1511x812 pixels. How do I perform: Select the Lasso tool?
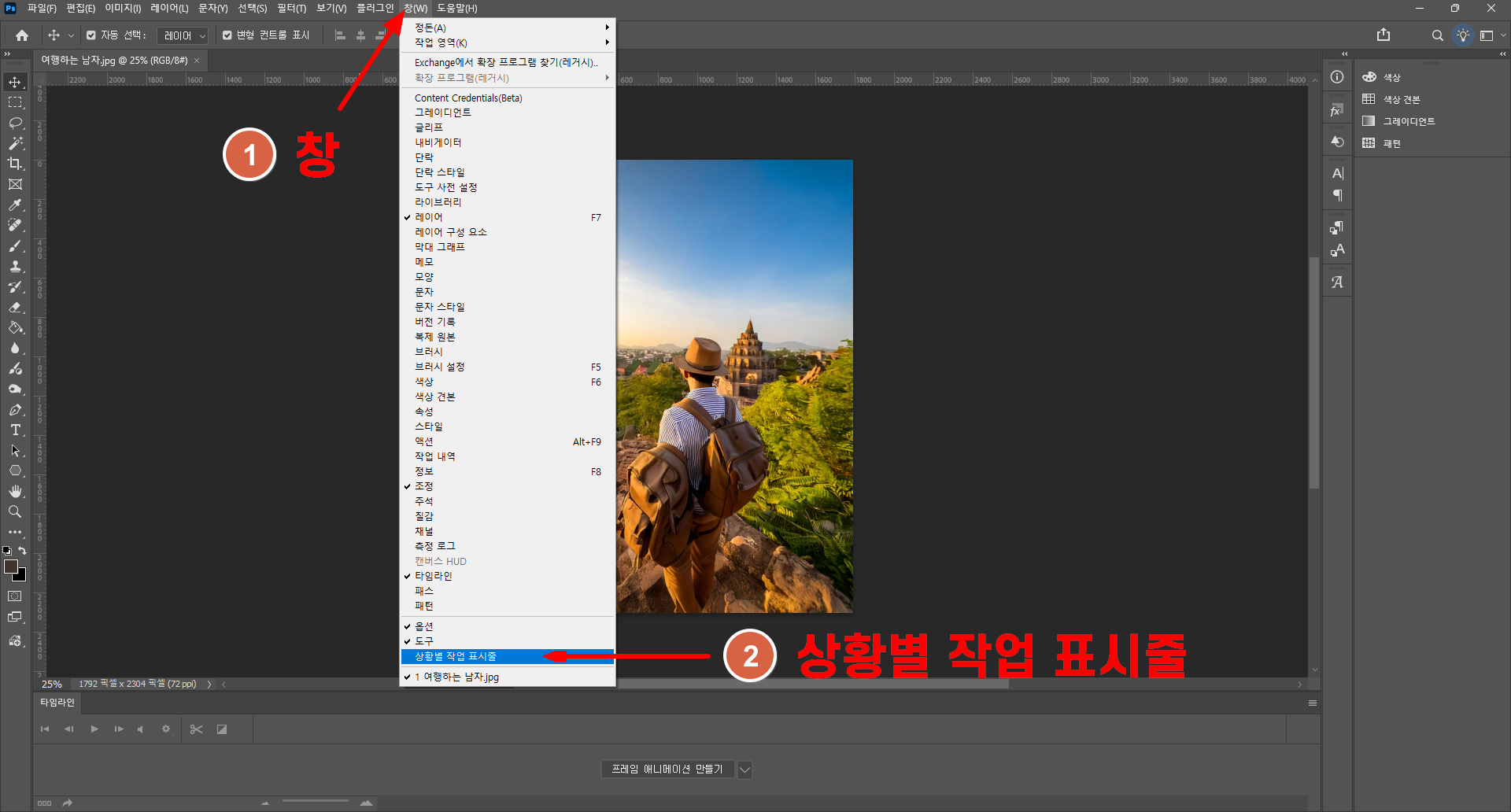(15, 124)
